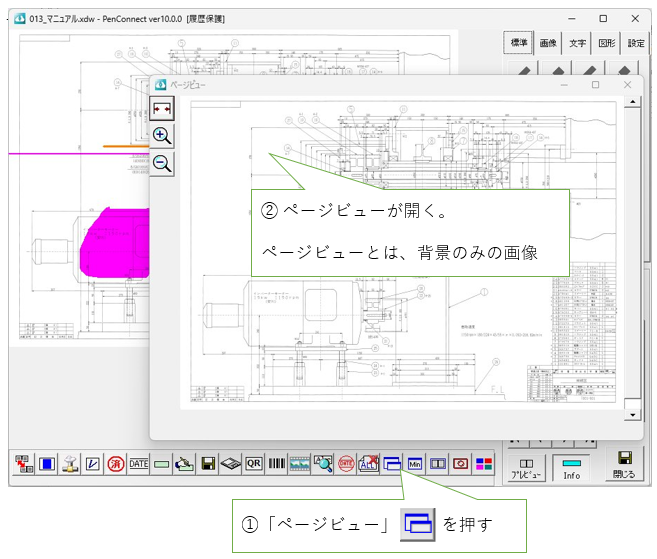Viewport: 657px width, 559px height.
Task: Toggle the Info button
Action: (571, 466)
